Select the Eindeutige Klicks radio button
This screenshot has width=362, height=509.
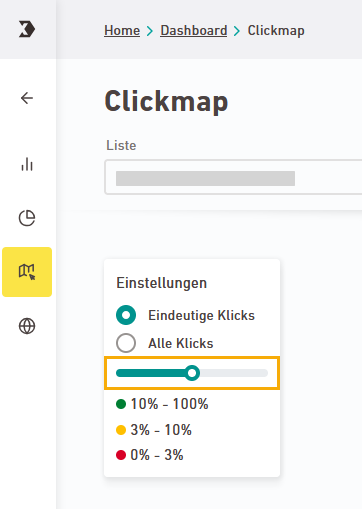point(126,315)
